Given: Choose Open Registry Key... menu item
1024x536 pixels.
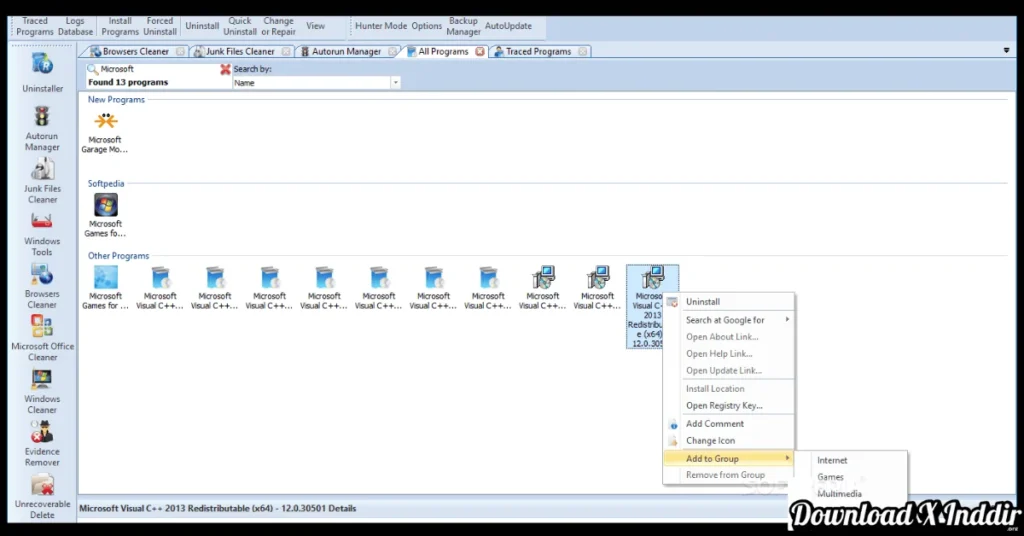Looking at the screenshot, I should [729, 405].
